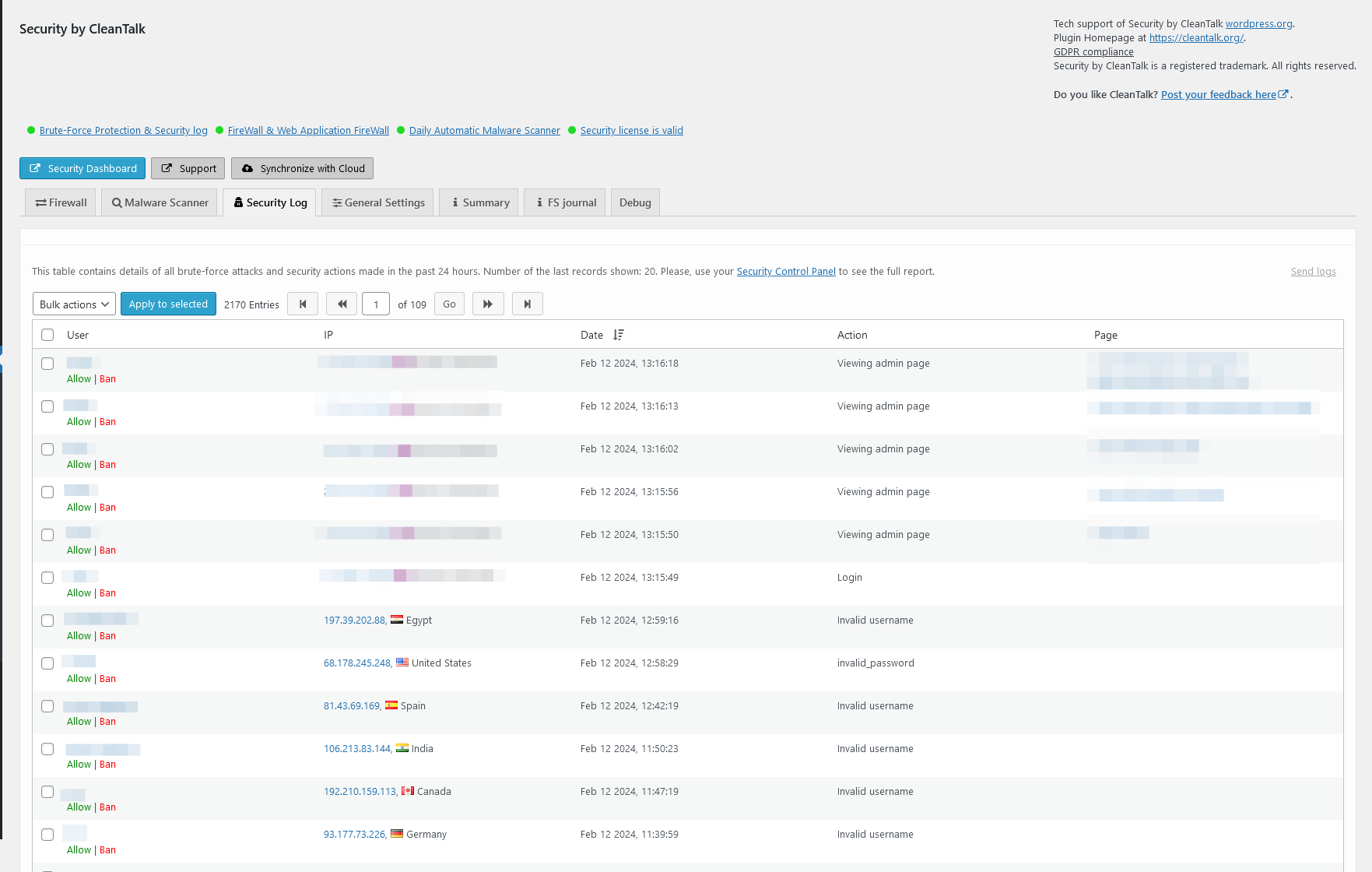The image size is (1372, 872).
Task: Open the Debug tab
Action: [635, 202]
